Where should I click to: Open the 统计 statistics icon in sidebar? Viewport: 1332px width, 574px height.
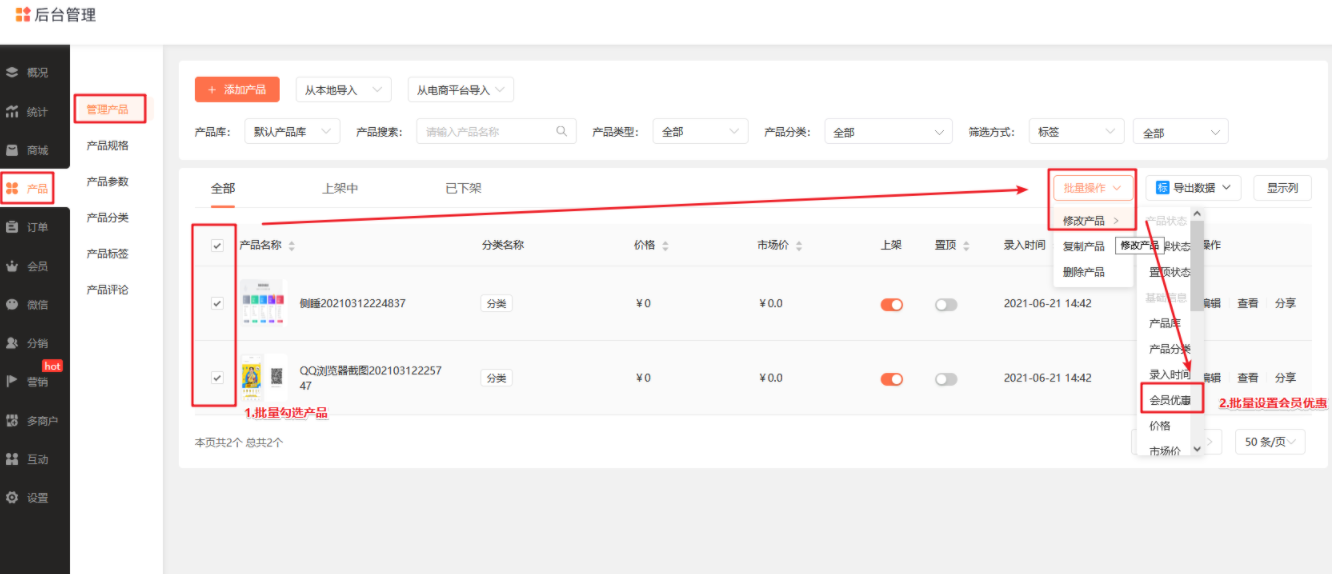click(x=12, y=112)
